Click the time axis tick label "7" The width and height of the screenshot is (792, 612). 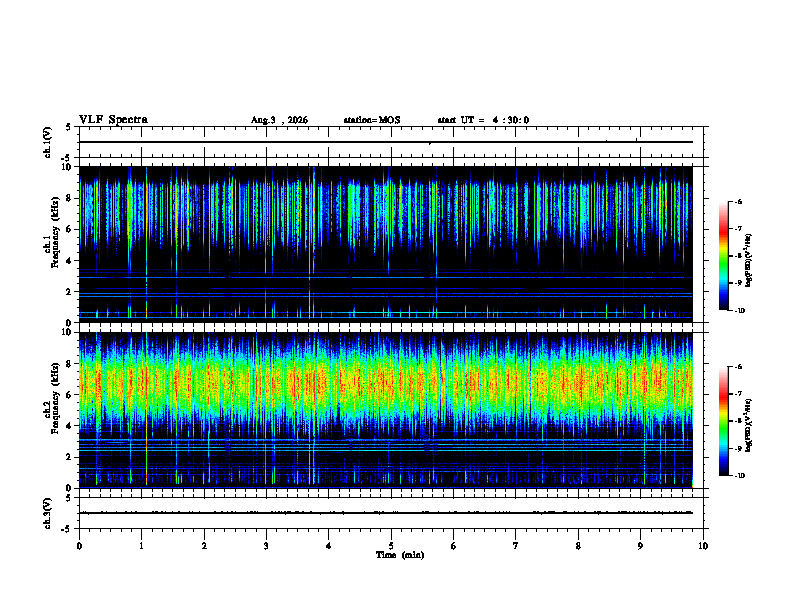(516, 546)
